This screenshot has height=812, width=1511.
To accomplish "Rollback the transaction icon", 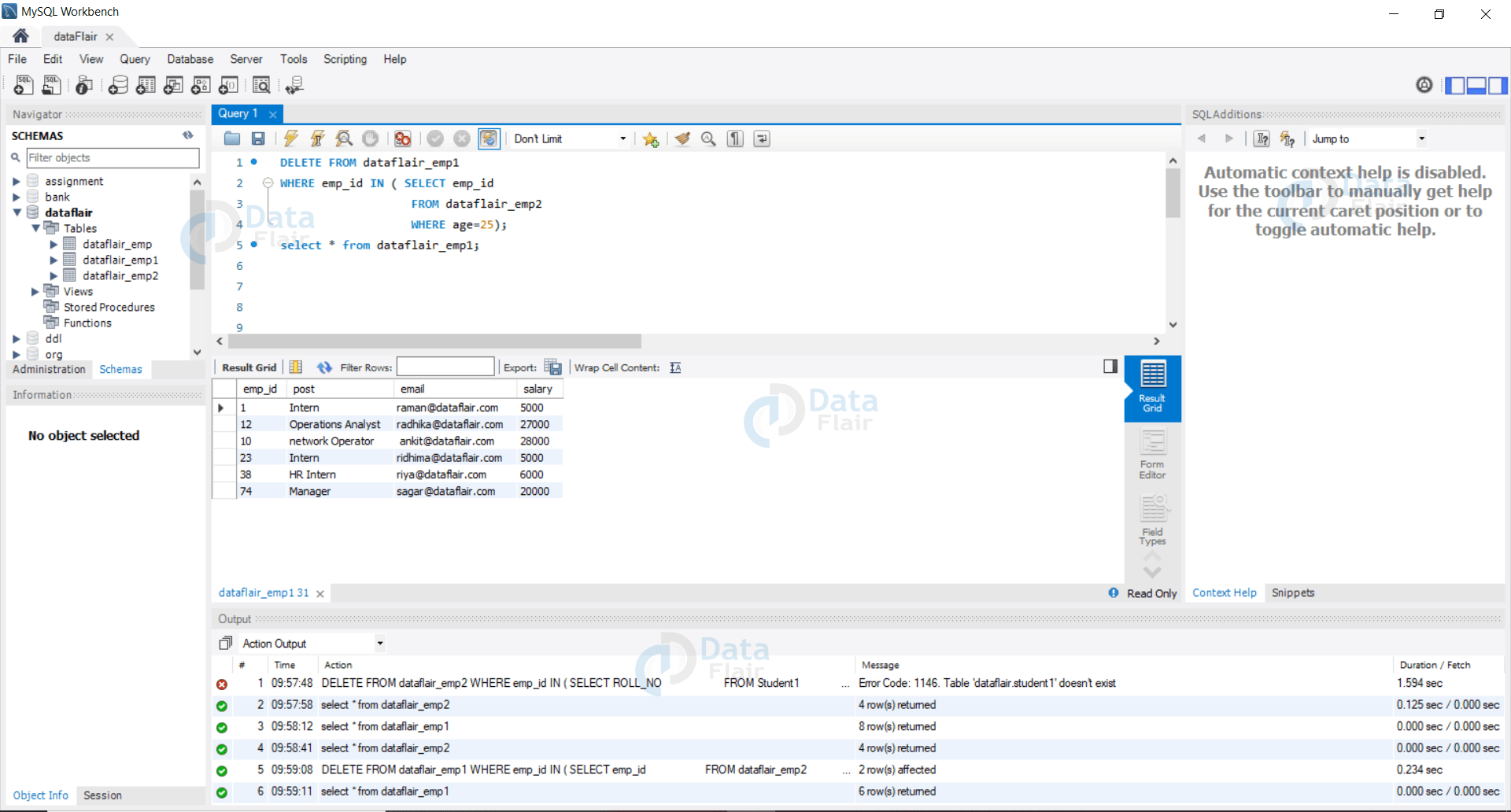I will [462, 138].
